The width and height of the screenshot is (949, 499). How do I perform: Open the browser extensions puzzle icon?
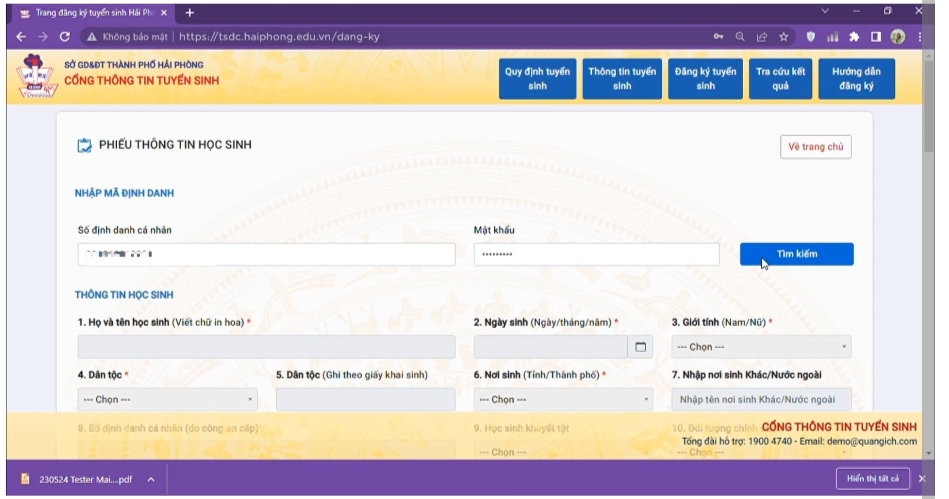click(x=853, y=36)
